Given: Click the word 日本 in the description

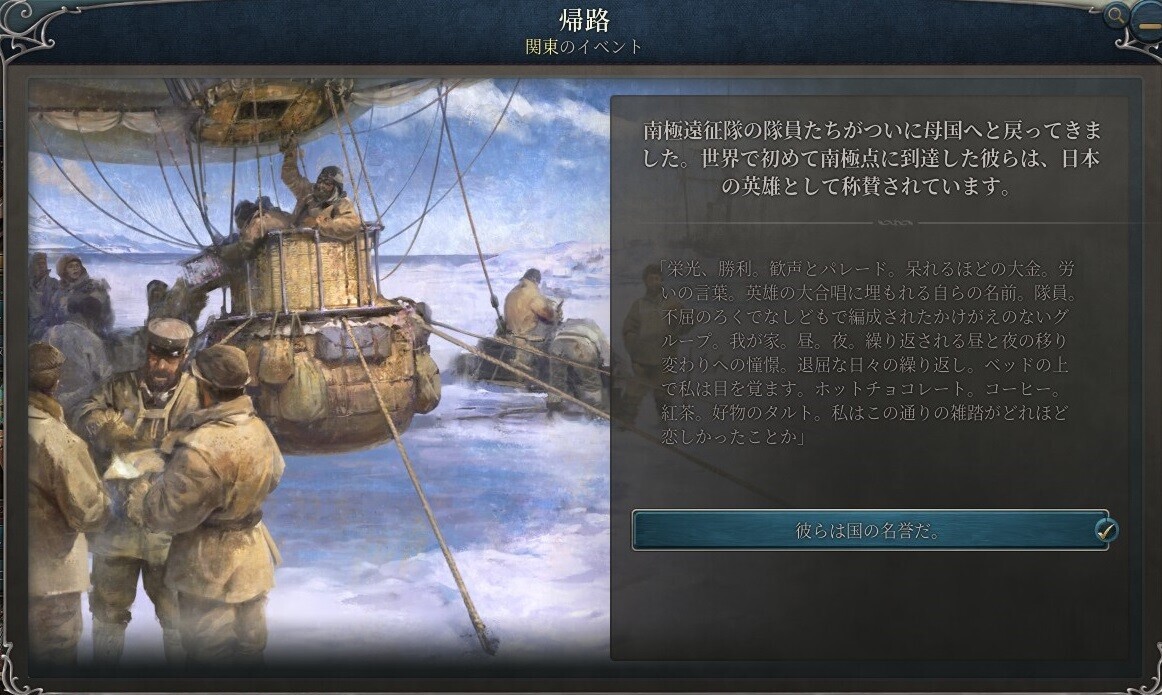Looking at the screenshot, I should pyautogui.click(x=1080, y=159).
